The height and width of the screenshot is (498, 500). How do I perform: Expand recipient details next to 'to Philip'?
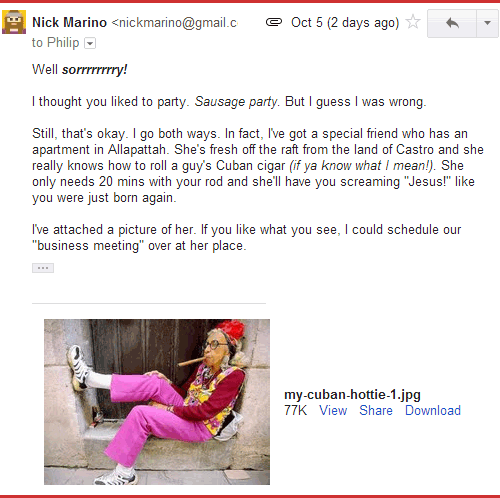click(x=90, y=43)
